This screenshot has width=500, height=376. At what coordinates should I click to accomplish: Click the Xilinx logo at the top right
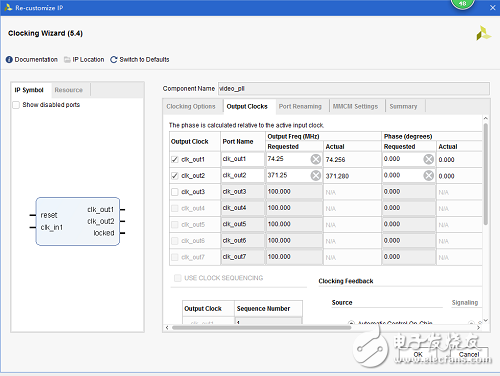(483, 33)
